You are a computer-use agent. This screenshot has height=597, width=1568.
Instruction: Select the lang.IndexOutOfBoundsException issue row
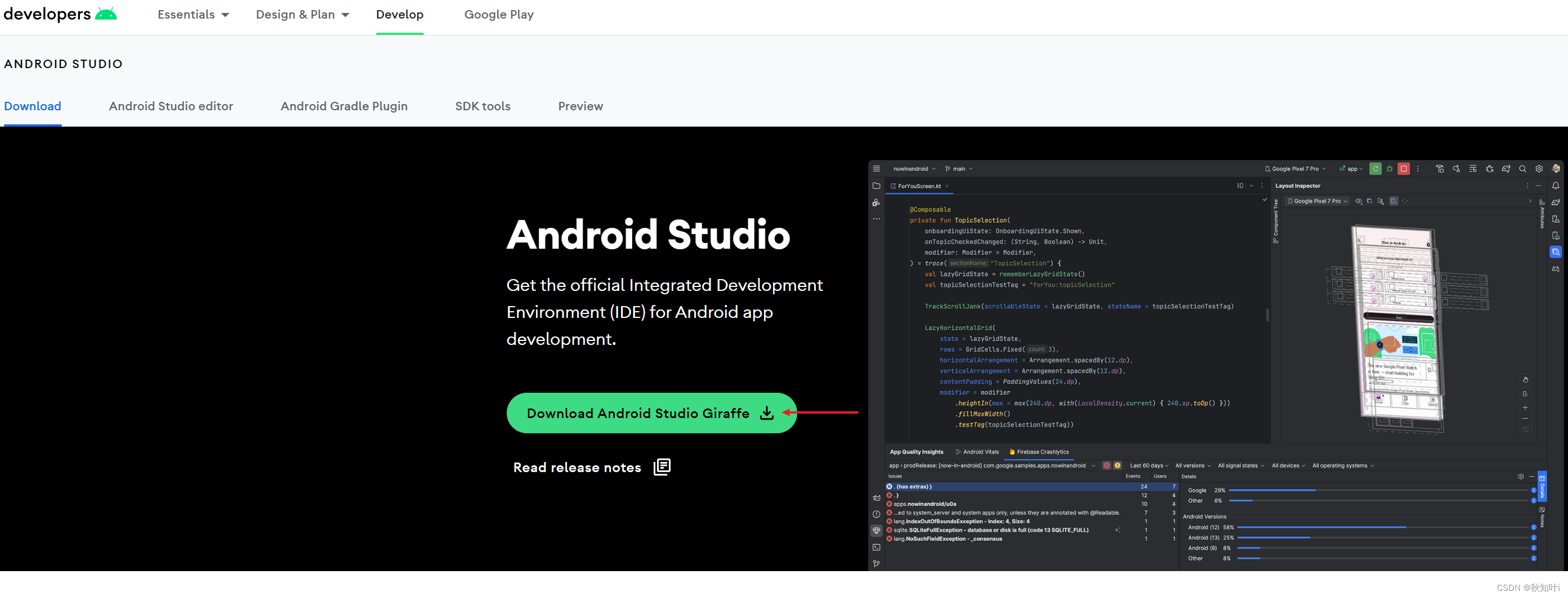(1031, 521)
